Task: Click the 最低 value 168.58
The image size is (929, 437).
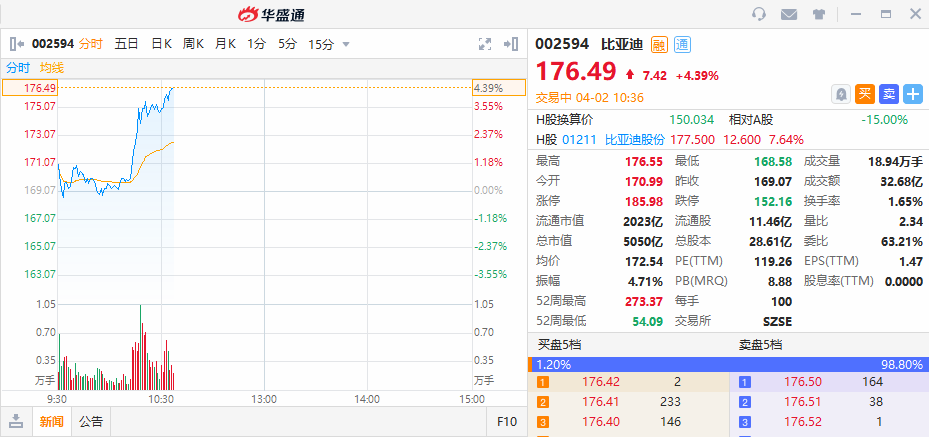Action: (773, 161)
